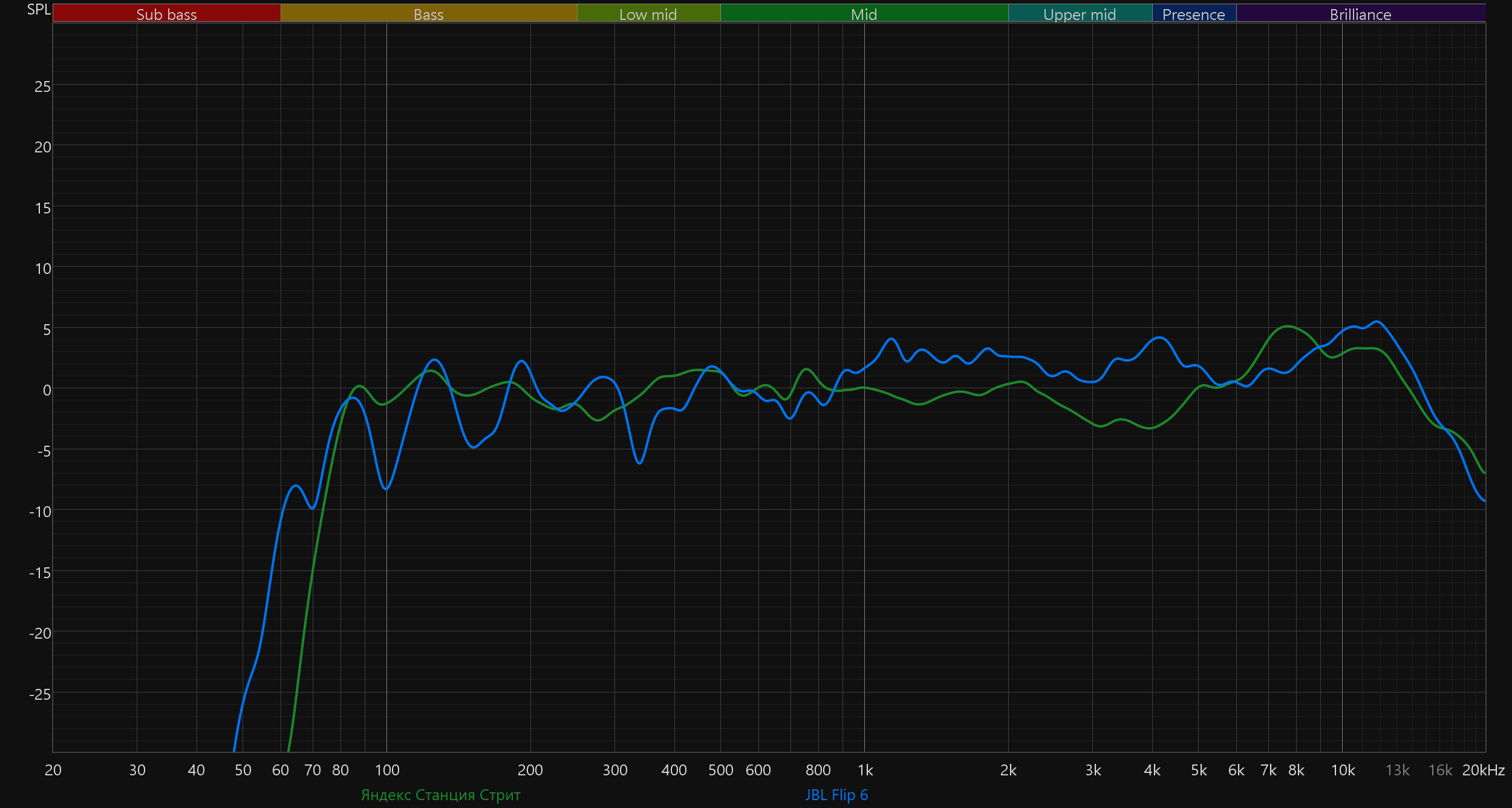Select the Presence band header

pos(1193,14)
